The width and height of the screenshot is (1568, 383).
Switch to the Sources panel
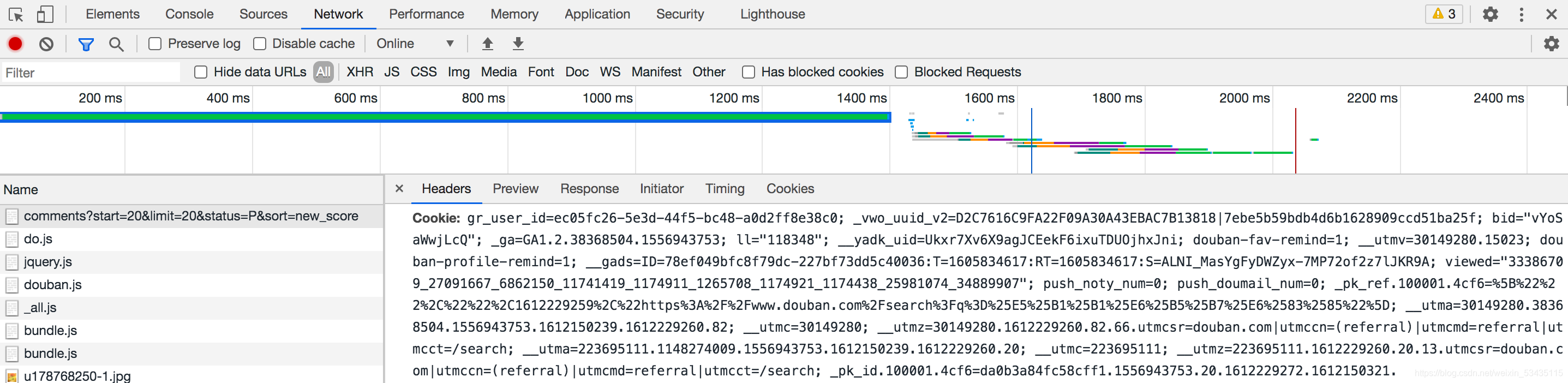point(263,14)
